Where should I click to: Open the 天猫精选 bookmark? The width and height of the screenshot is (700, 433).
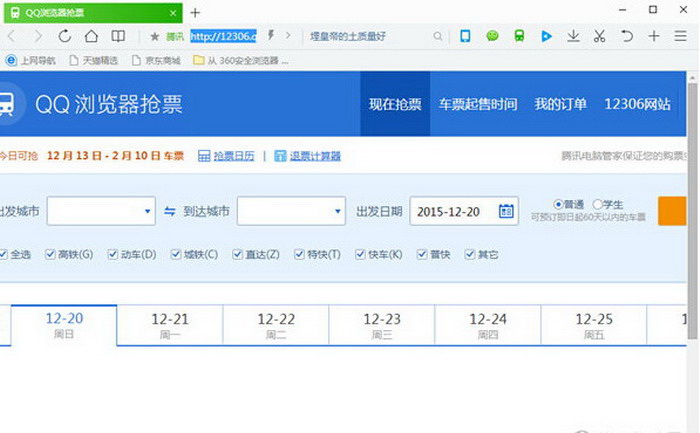94,60
